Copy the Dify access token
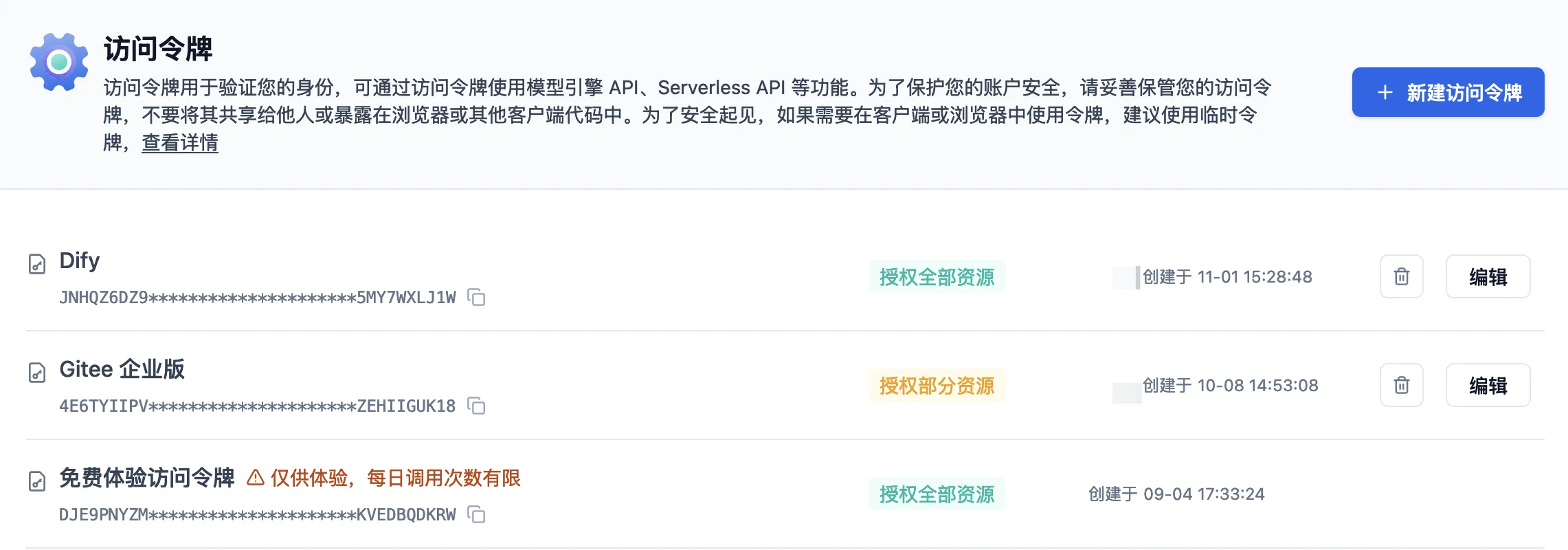This screenshot has width=1568, height=550. coord(476,297)
